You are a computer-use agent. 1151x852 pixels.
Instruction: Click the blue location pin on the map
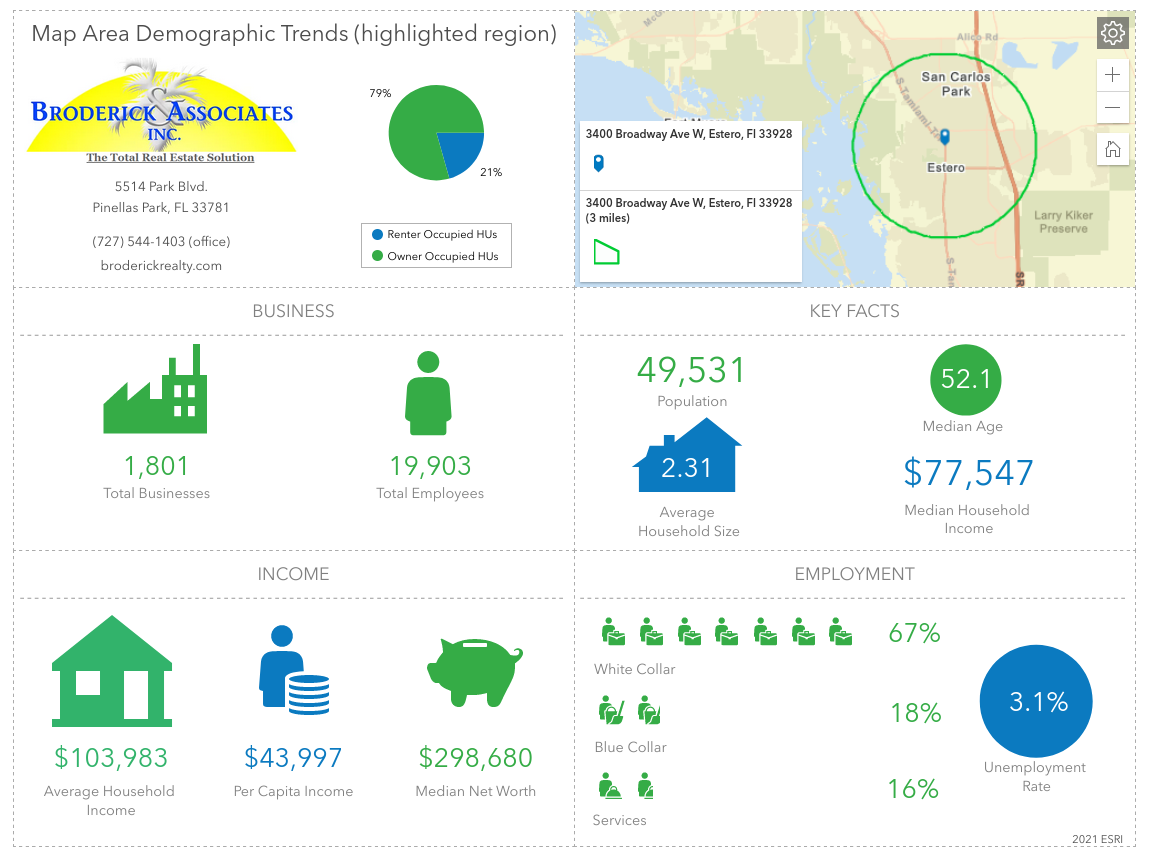click(x=944, y=137)
